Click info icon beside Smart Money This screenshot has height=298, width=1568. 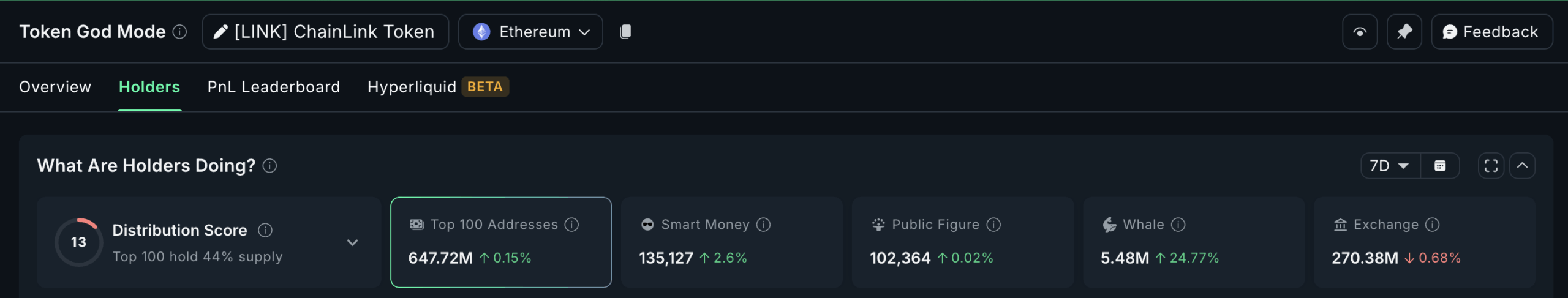[763, 225]
